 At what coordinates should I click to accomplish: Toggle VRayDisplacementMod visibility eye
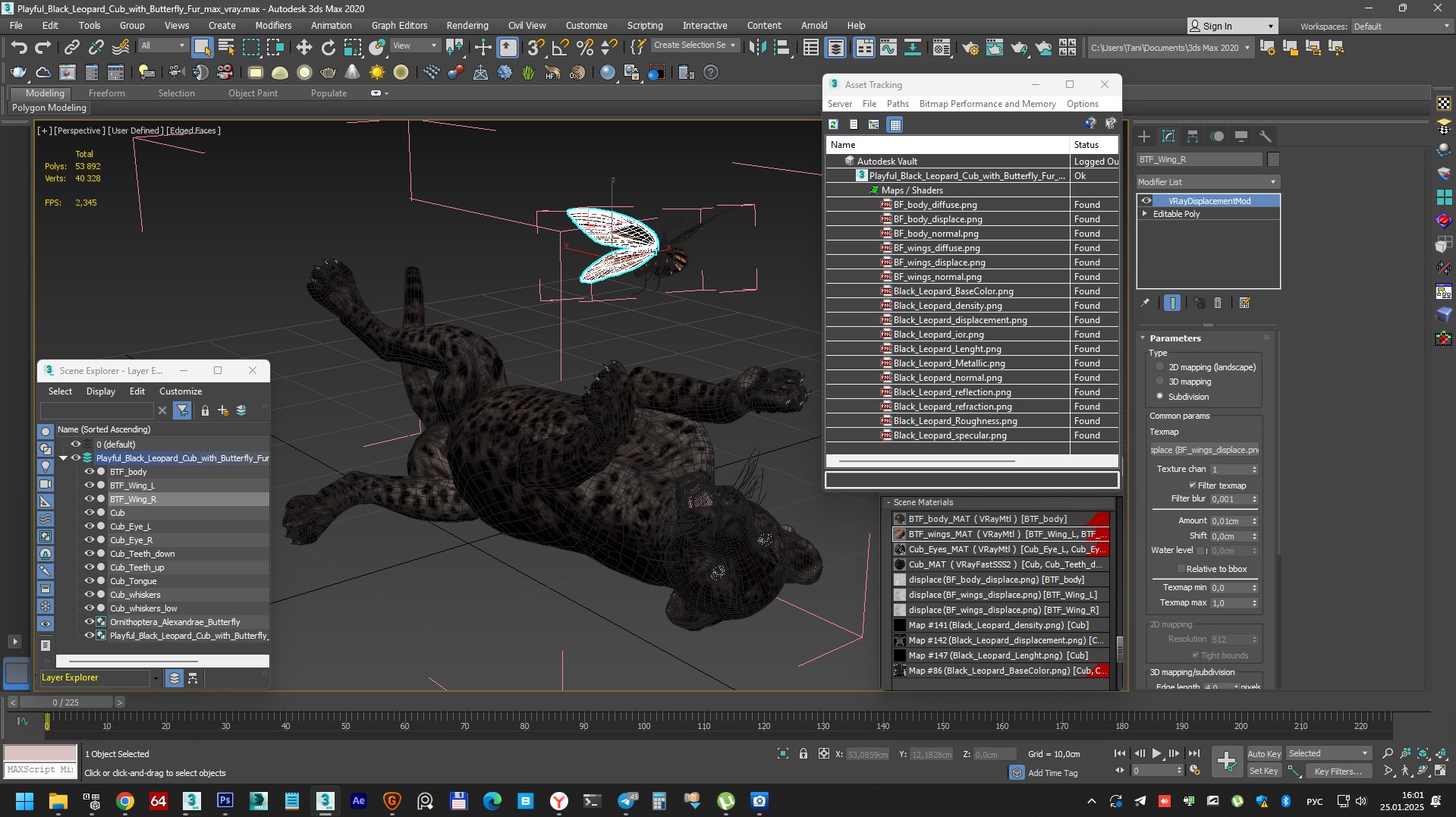click(x=1146, y=201)
